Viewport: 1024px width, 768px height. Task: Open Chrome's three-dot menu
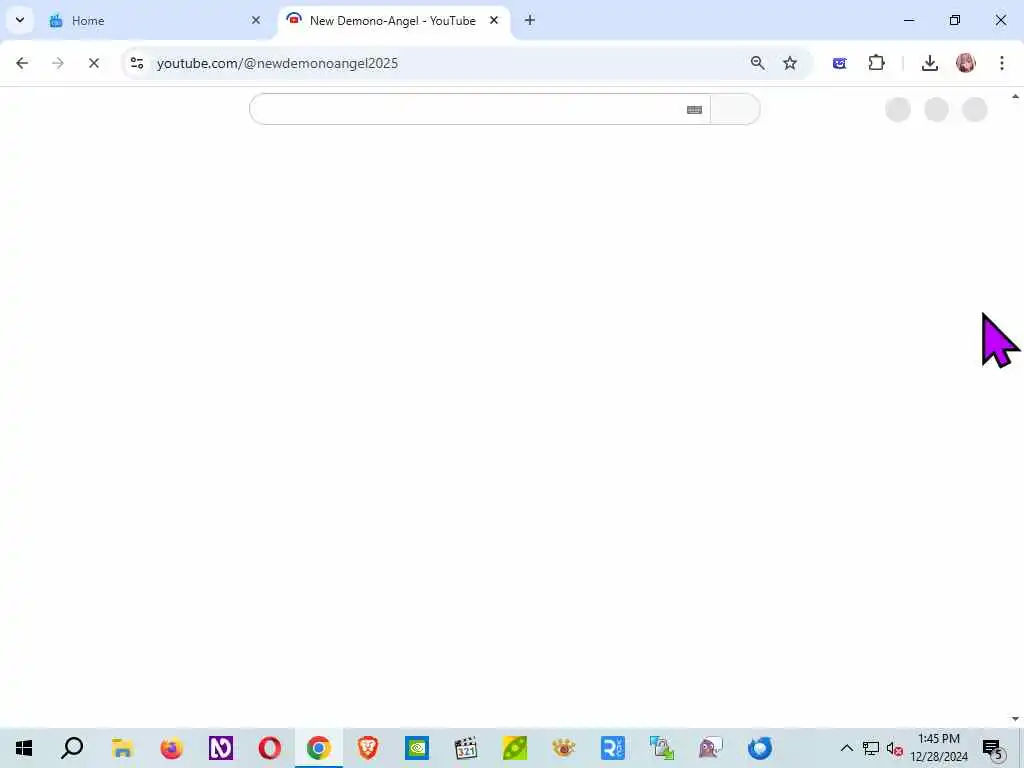pyautogui.click(x=1002, y=63)
